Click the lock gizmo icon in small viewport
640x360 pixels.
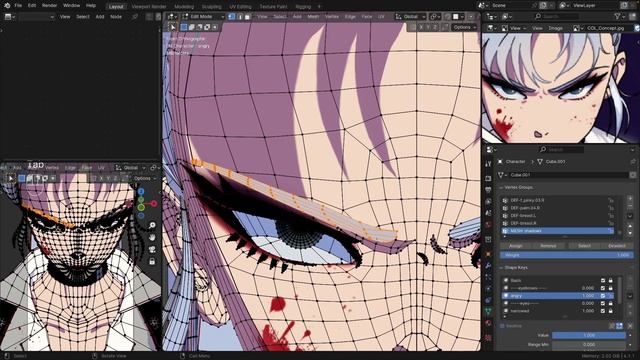pos(152,262)
